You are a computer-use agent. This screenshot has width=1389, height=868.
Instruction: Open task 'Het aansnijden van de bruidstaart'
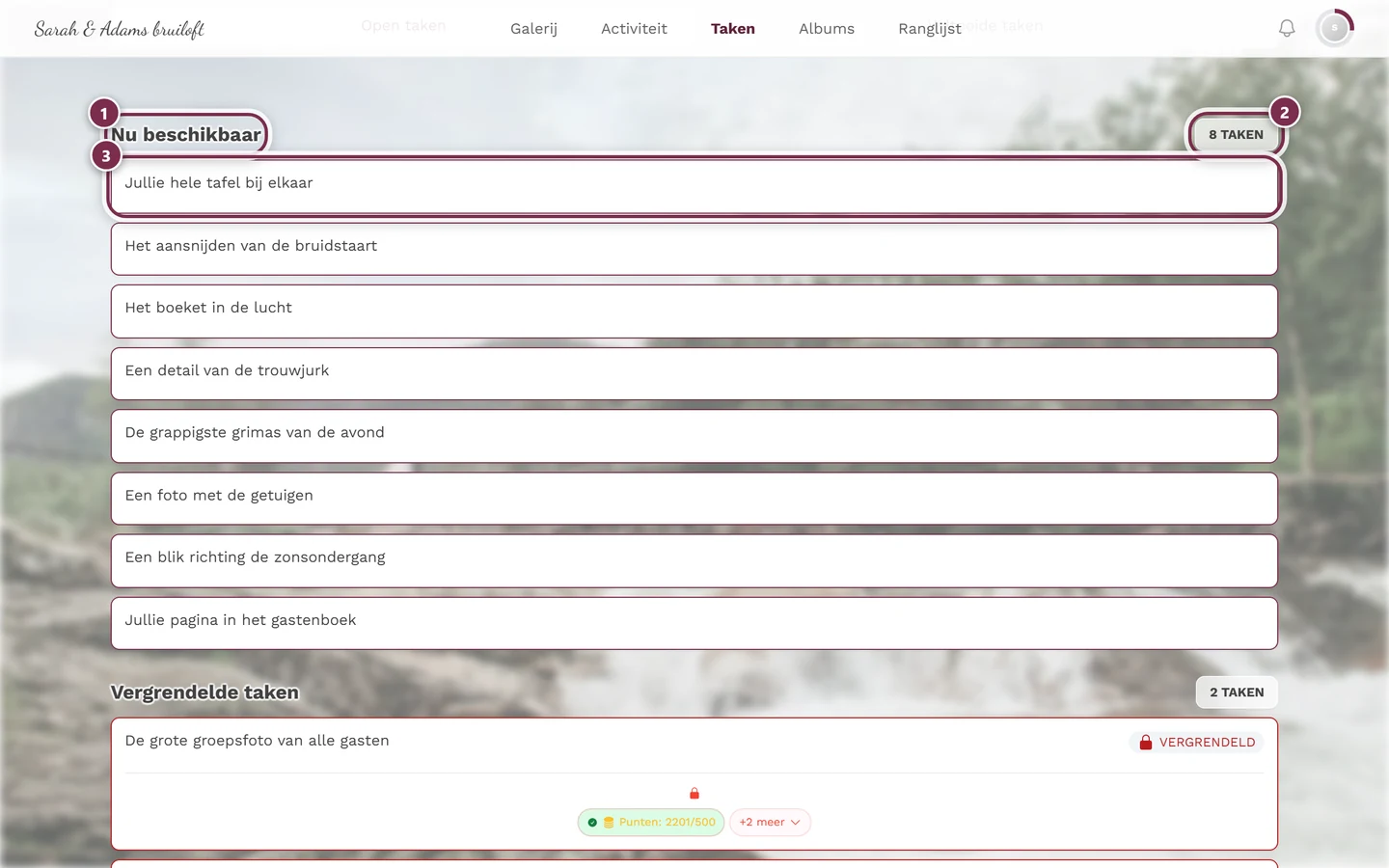pyautogui.click(x=694, y=249)
